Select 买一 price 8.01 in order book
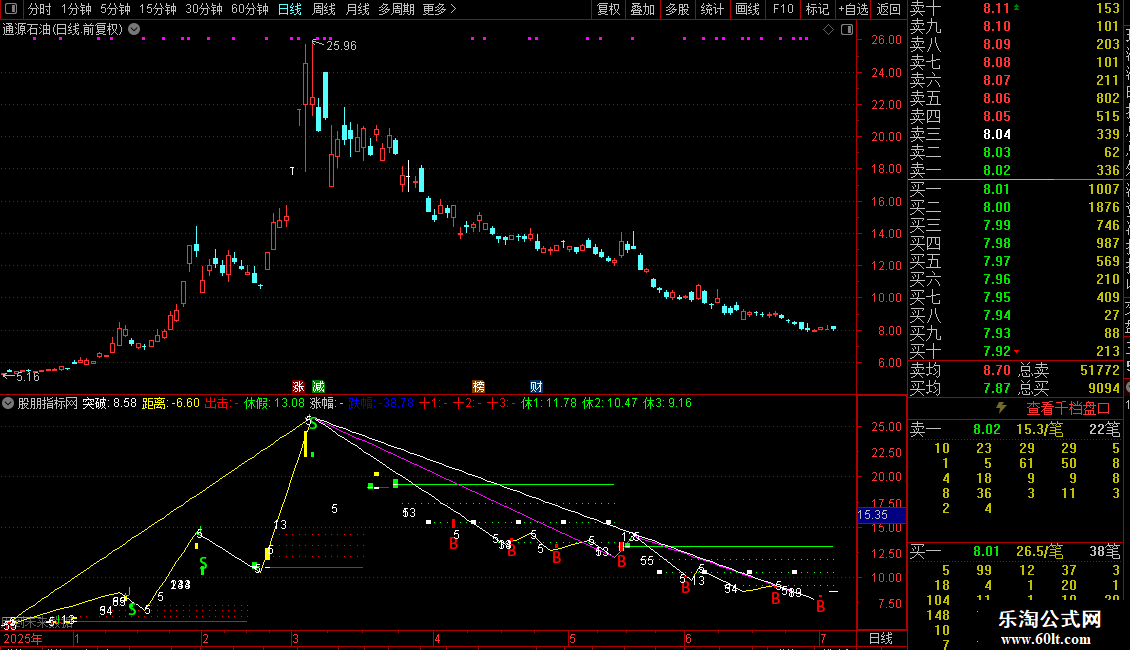 997,190
